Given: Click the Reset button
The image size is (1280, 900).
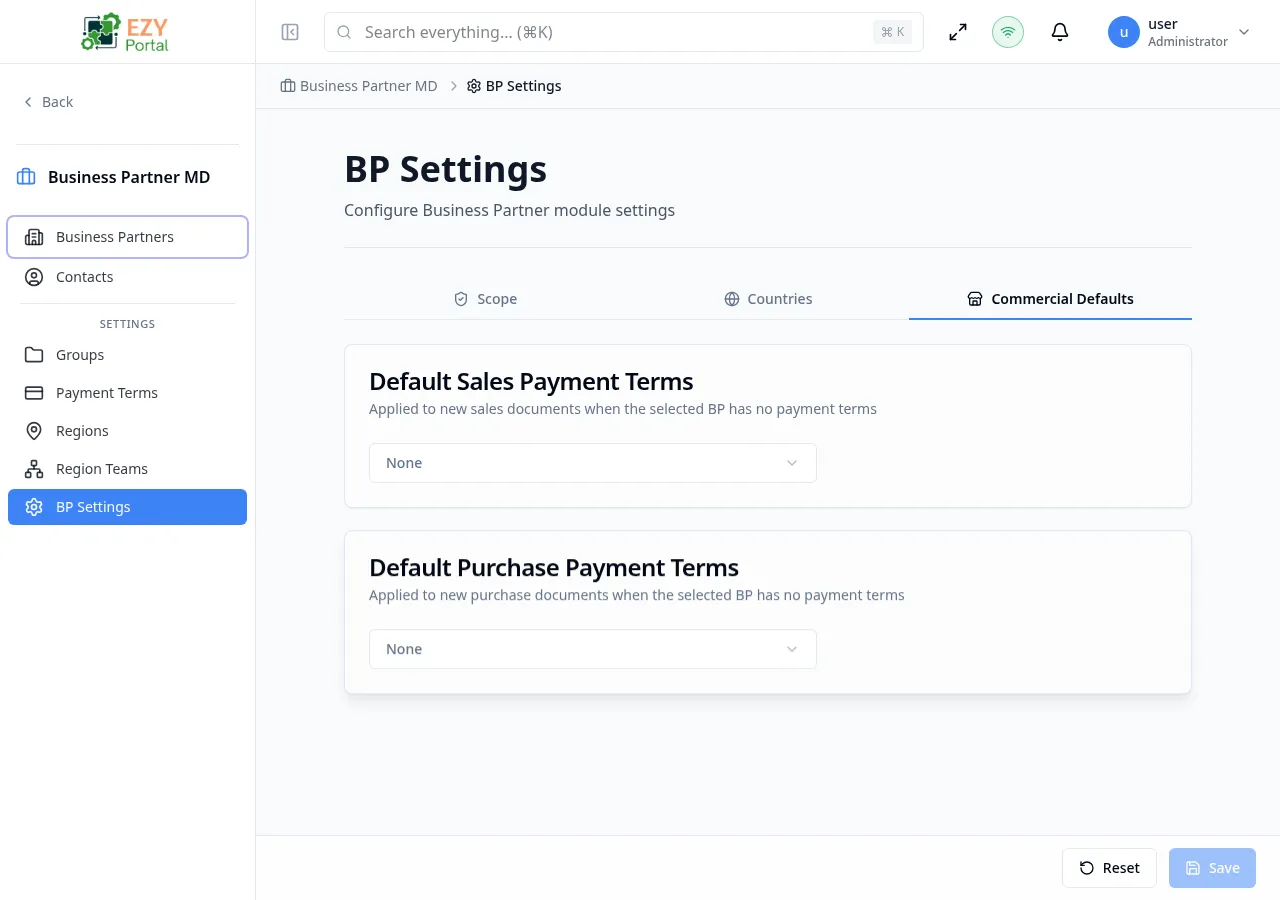Looking at the screenshot, I should 1109,867.
